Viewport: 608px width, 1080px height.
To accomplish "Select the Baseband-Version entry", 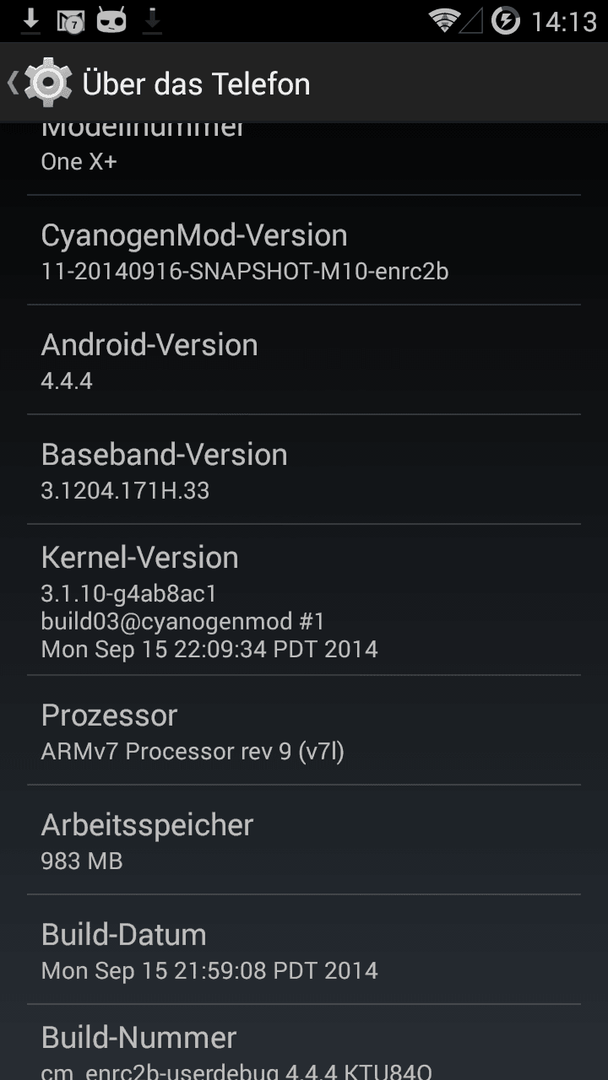I will (x=304, y=470).
